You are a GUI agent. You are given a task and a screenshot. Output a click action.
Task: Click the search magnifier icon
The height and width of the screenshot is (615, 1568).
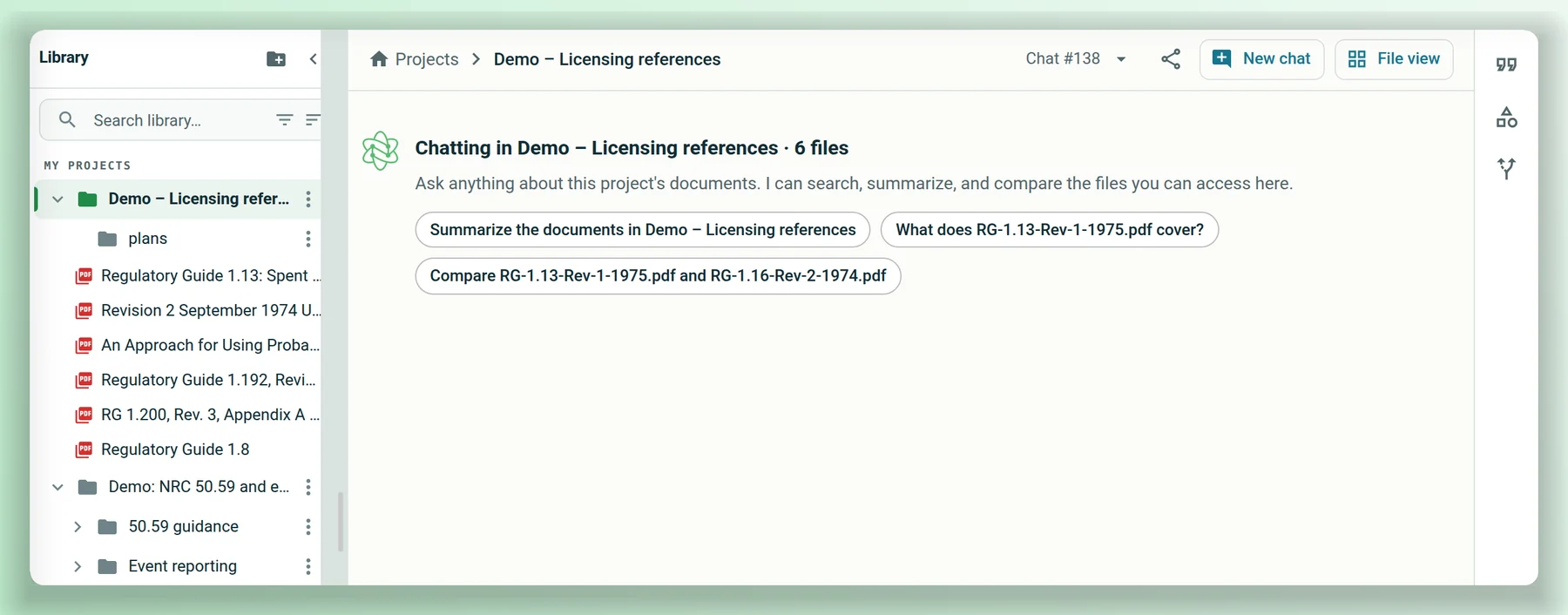[67, 119]
